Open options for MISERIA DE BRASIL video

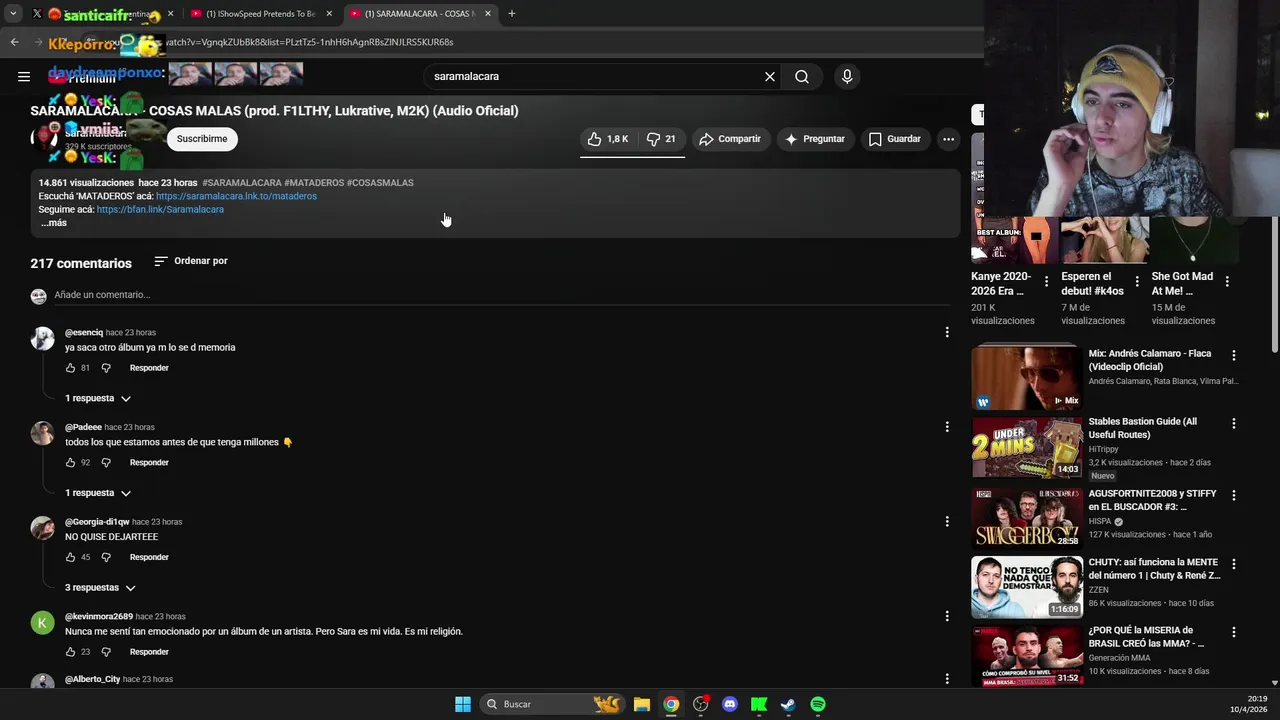[1233, 632]
